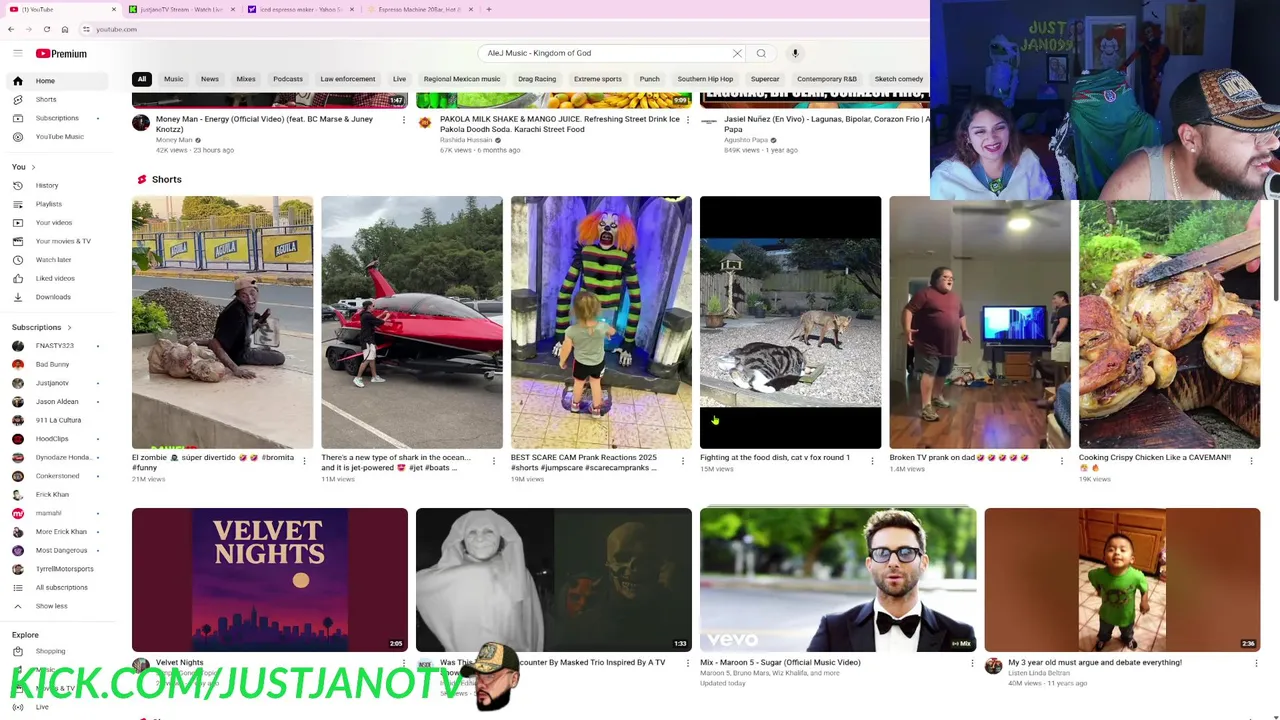Open options for BEST SCARE CAM short

[683, 461]
